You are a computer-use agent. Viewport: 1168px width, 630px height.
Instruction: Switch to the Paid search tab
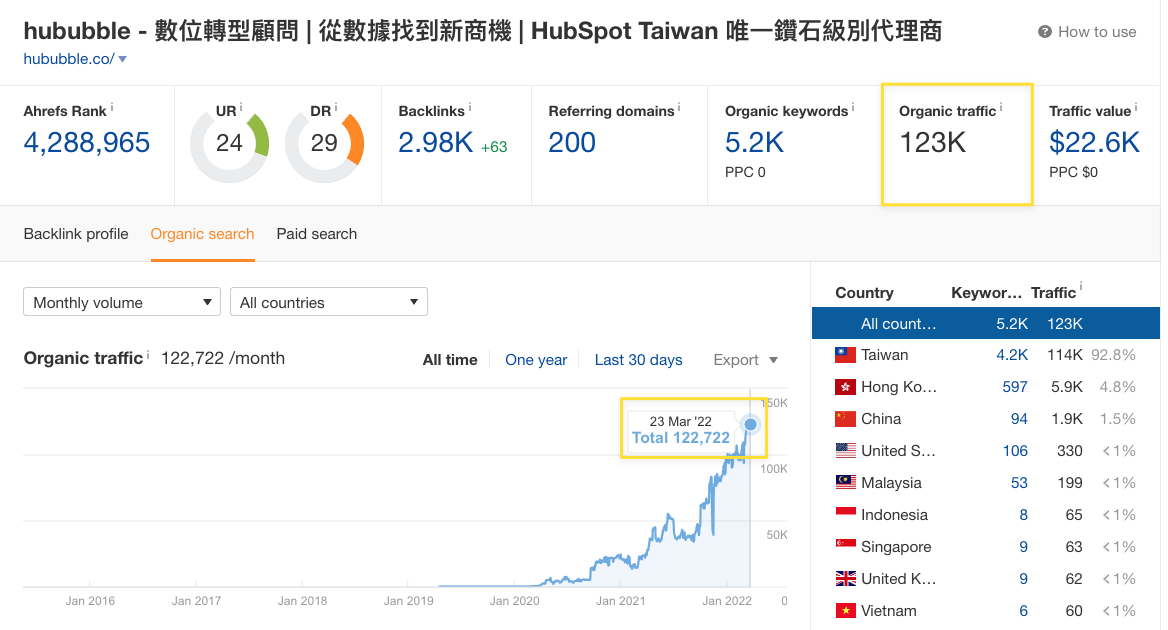316,234
